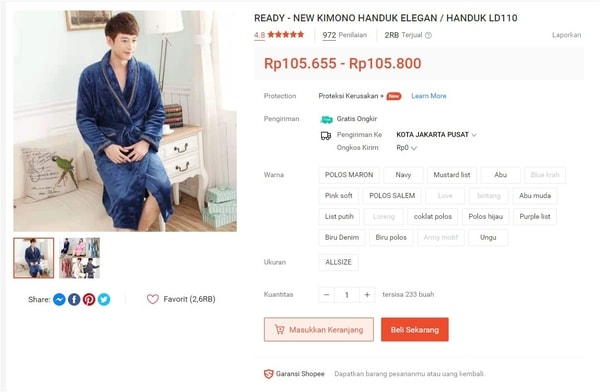Expand the Rp0 shipping cost dropdown

[406, 148]
